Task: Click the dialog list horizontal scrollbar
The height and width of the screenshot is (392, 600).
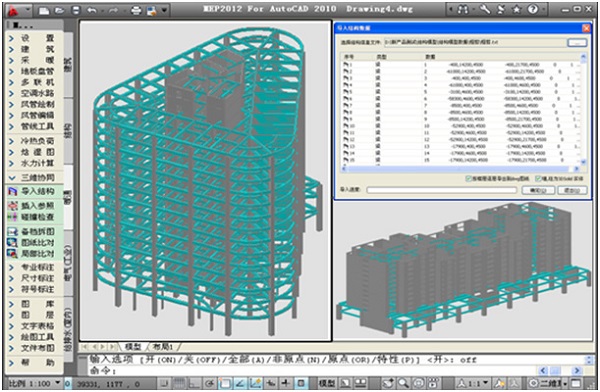Action: pos(461,168)
